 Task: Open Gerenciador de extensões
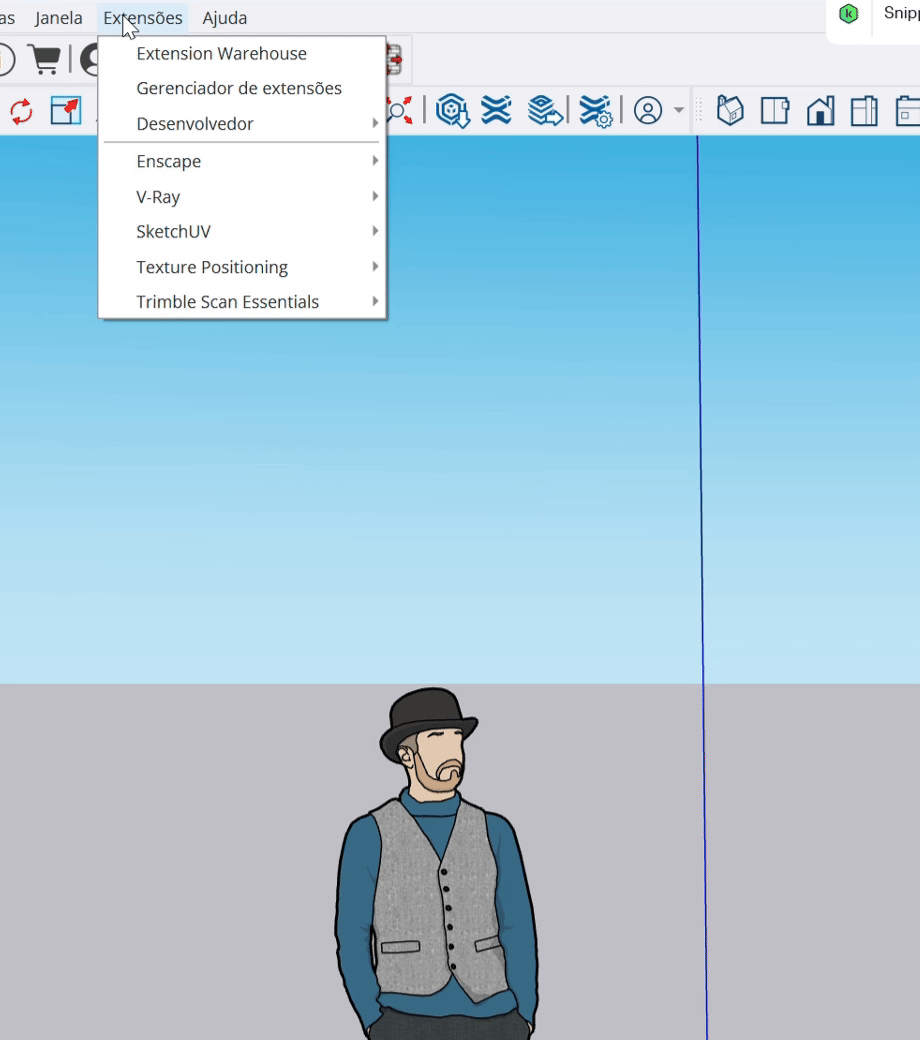pos(242,88)
